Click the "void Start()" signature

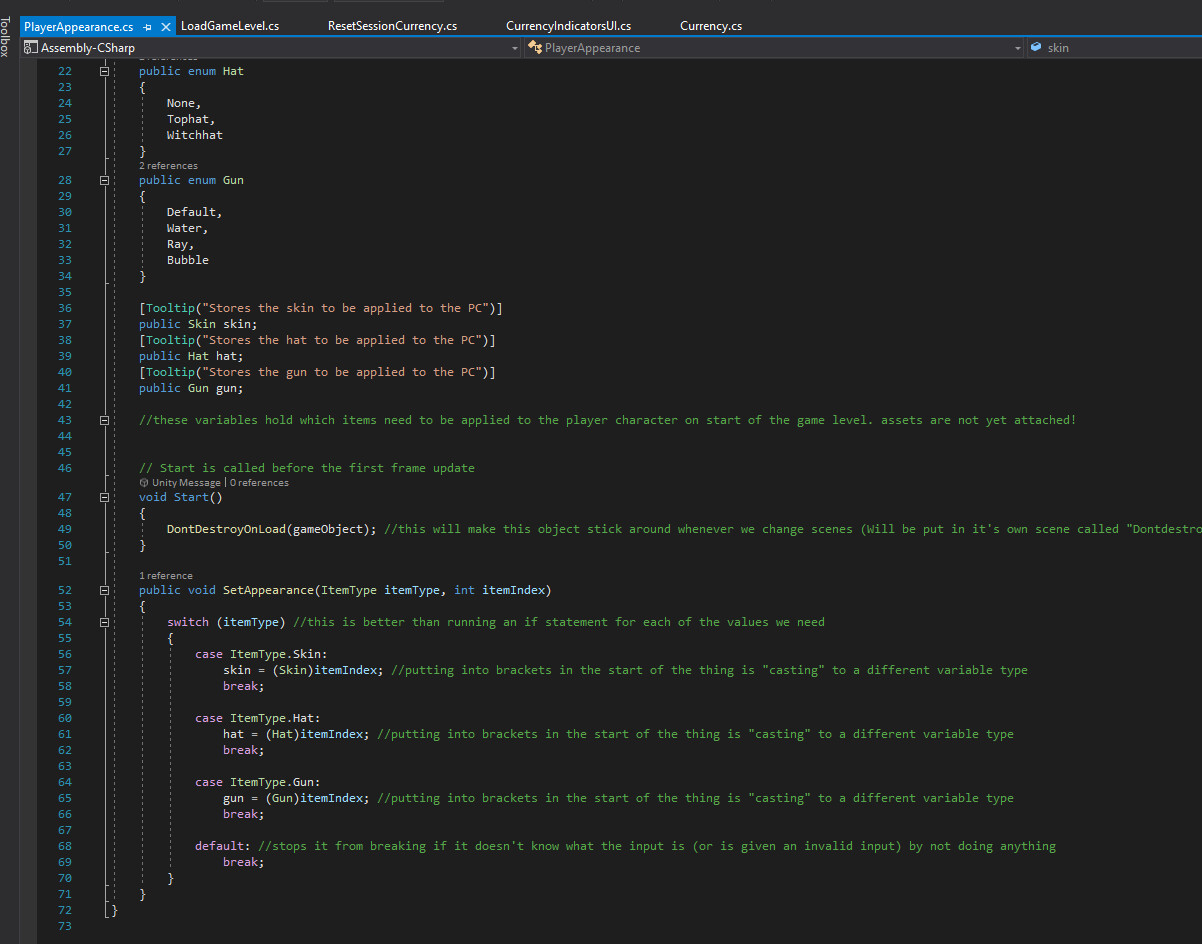(181, 497)
